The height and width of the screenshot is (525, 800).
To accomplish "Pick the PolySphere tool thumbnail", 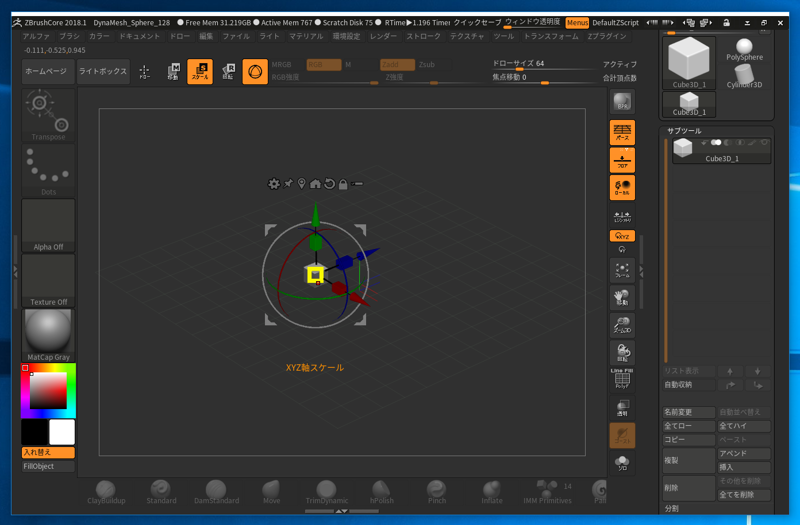I will tap(744, 49).
